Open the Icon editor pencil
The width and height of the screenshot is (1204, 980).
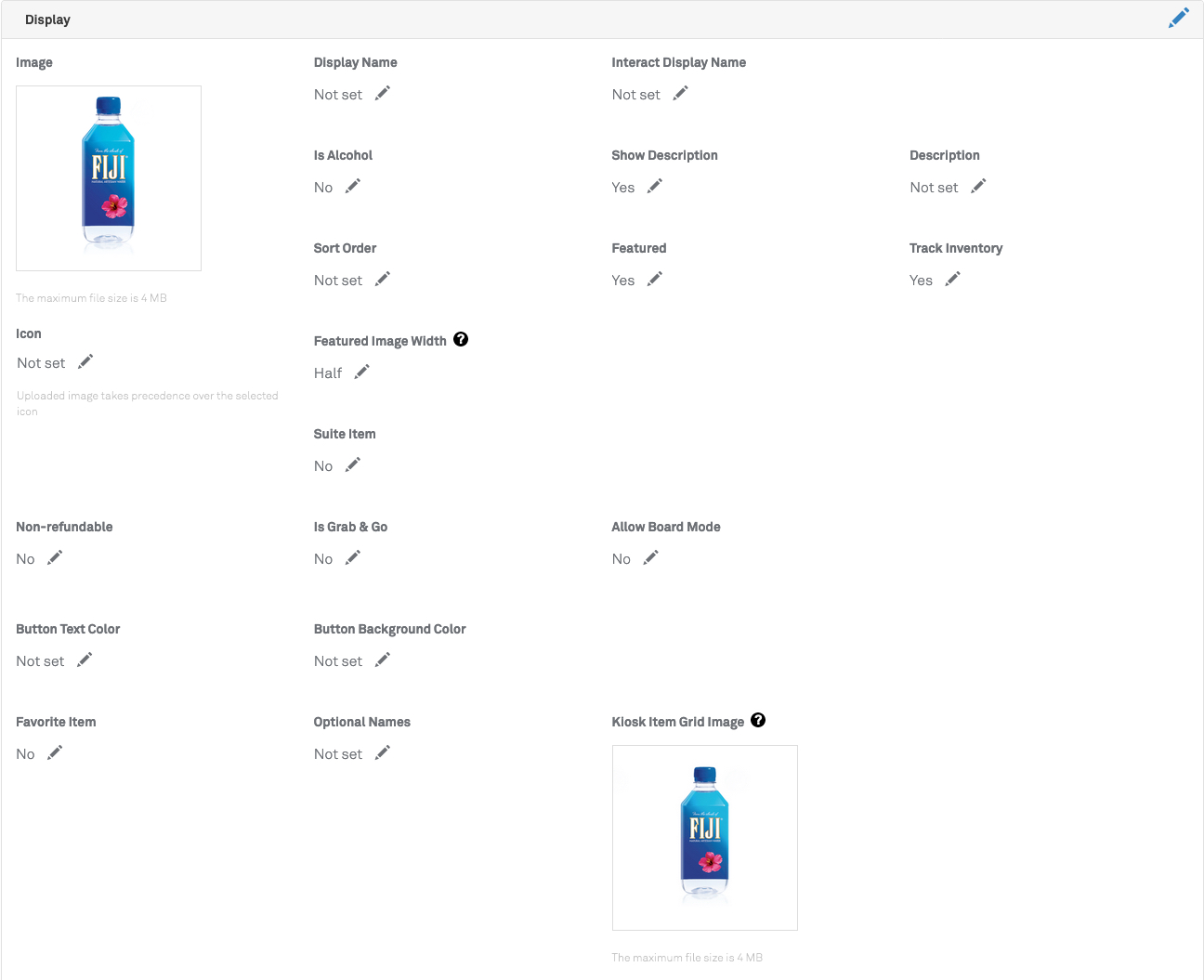pyautogui.click(x=85, y=362)
